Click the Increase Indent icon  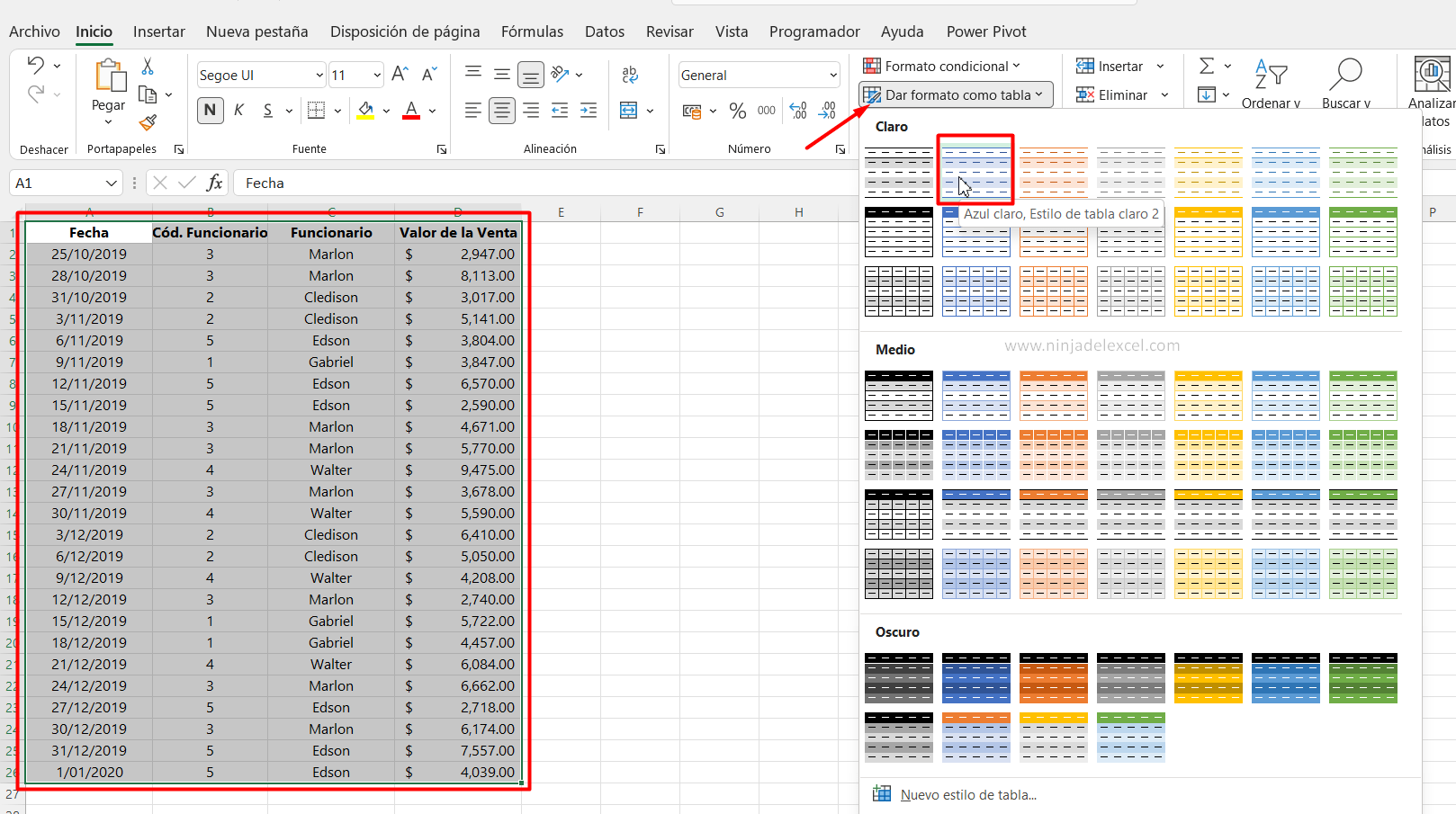589,111
